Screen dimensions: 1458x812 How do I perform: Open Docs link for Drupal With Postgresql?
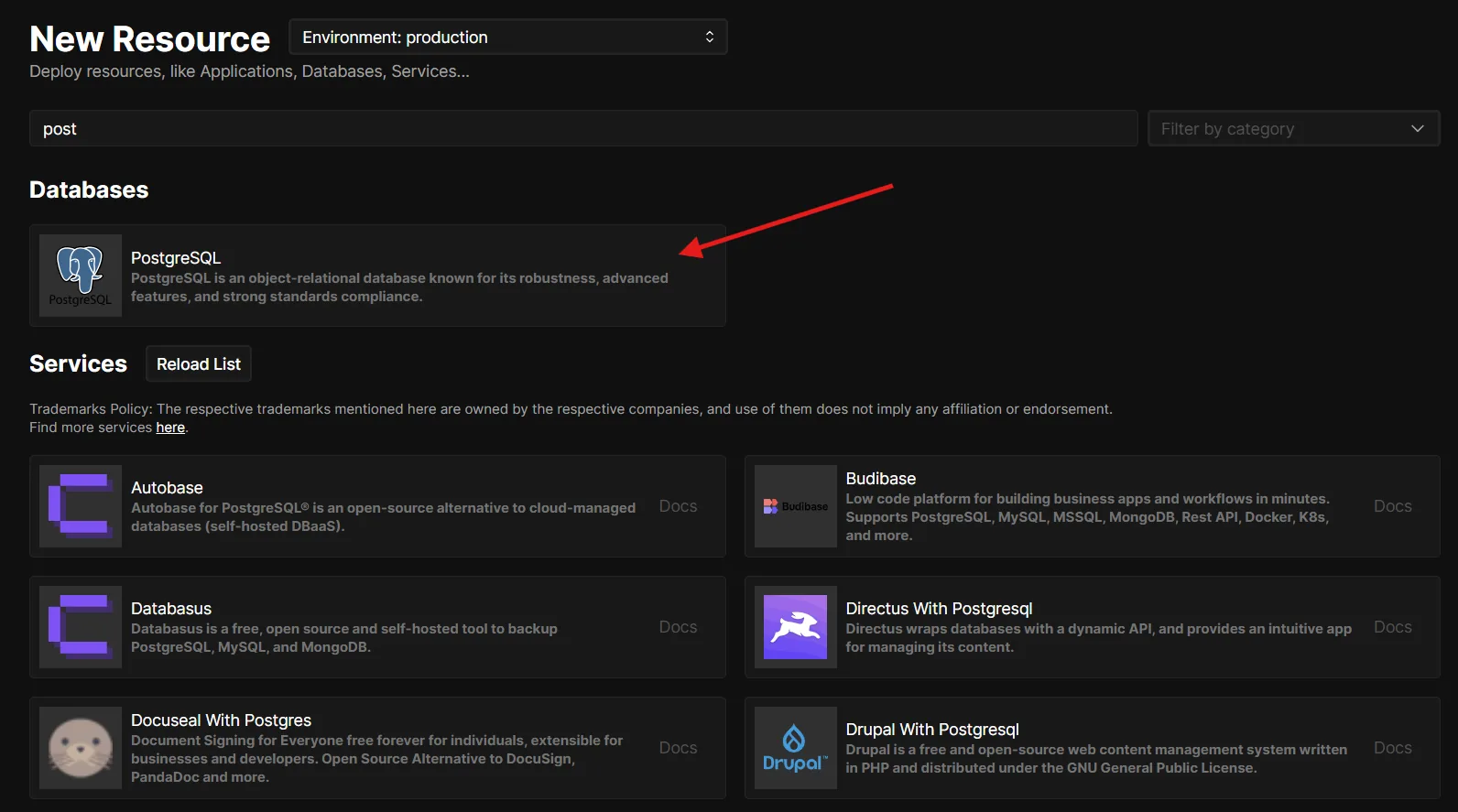coord(1392,748)
